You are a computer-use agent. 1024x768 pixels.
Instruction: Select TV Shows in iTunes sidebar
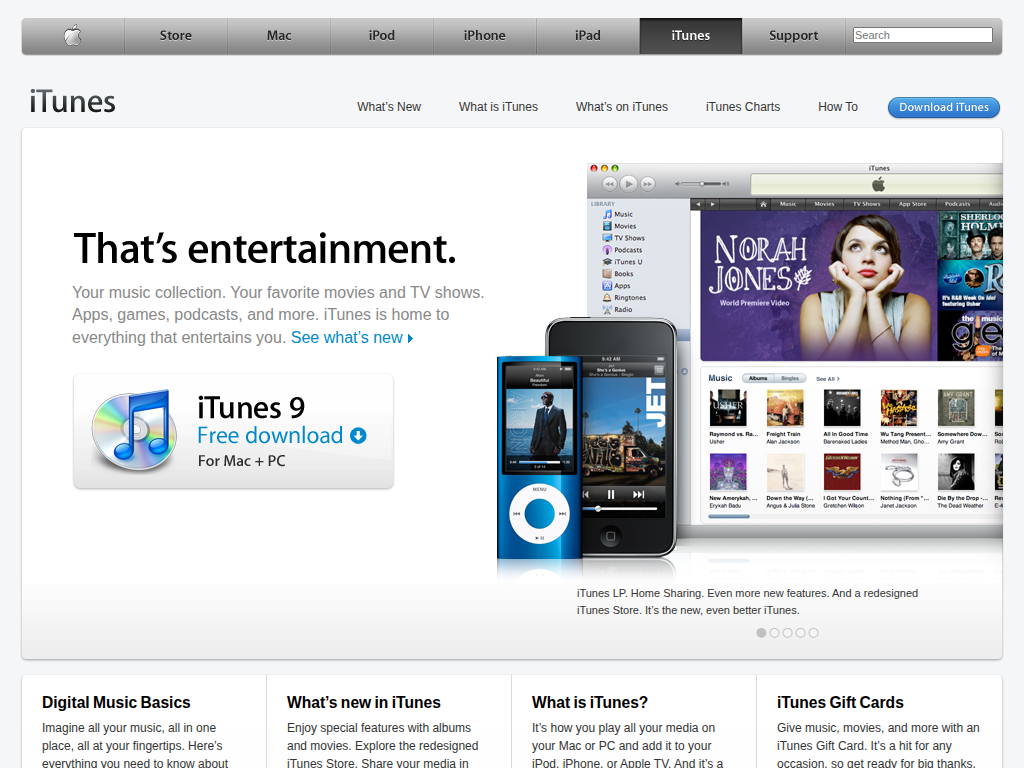coord(624,238)
